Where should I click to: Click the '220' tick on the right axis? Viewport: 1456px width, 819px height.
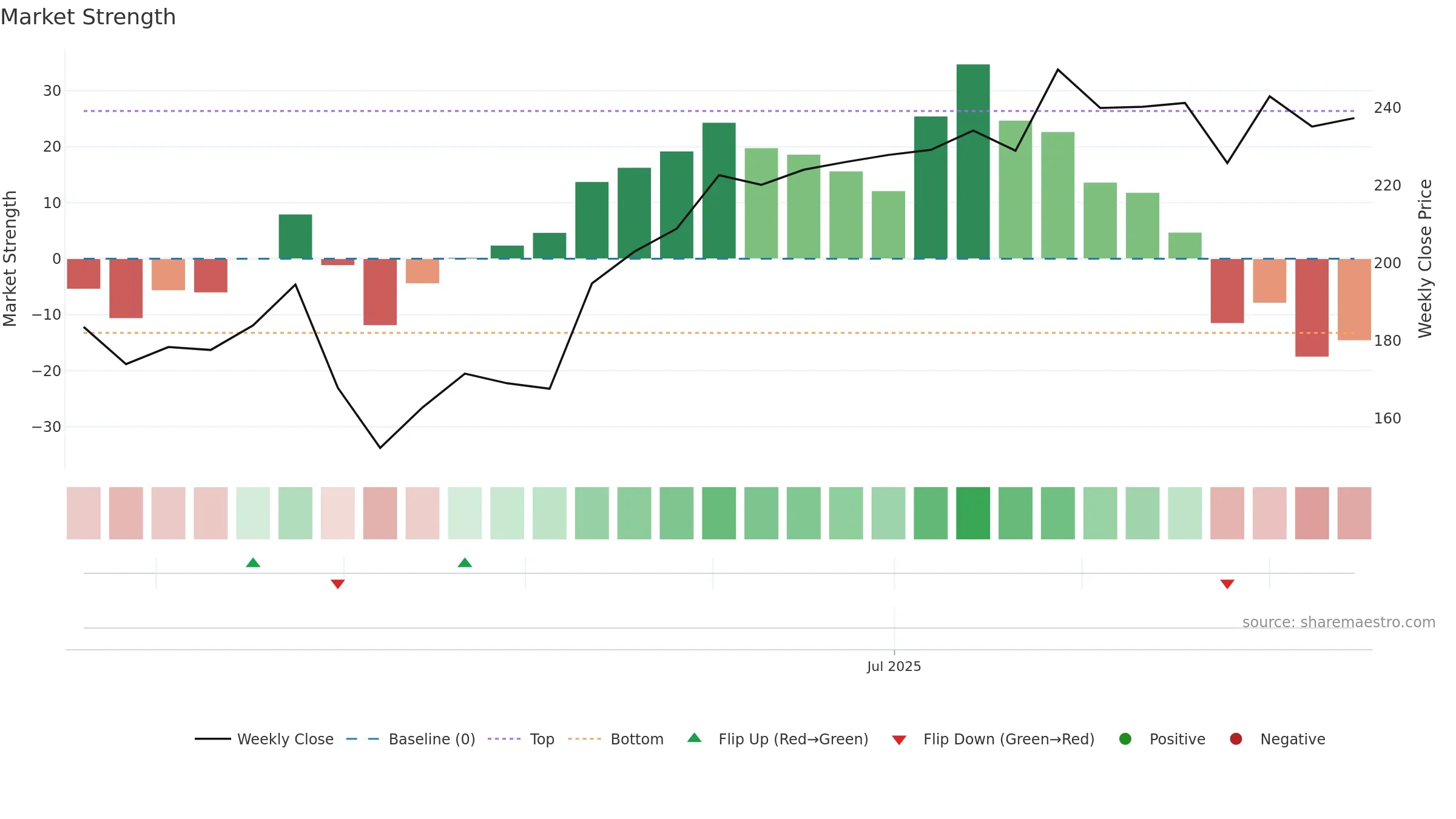[1387, 186]
